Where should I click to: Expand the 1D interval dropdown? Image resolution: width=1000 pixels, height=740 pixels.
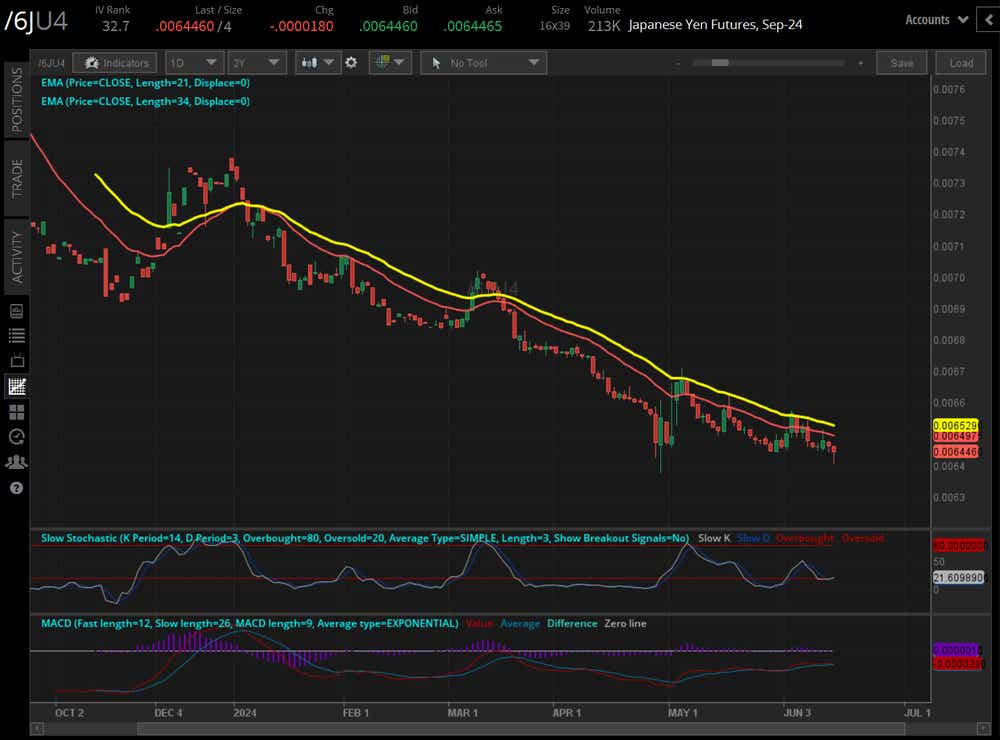[x=194, y=63]
